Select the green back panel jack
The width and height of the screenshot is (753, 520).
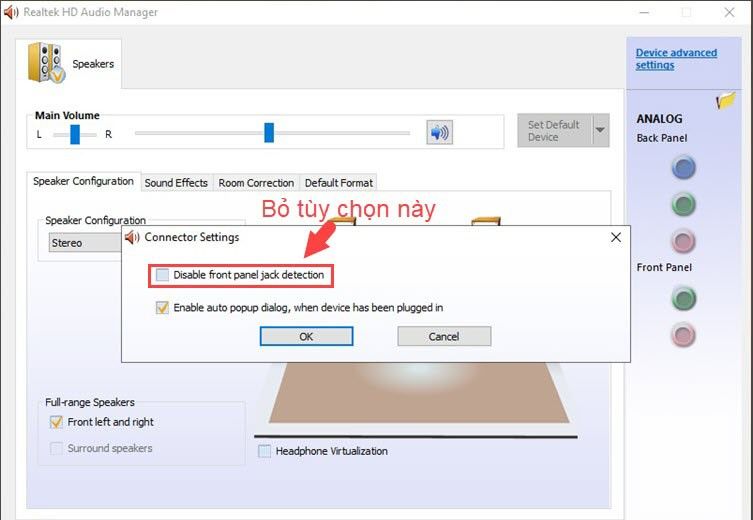[x=683, y=205]
